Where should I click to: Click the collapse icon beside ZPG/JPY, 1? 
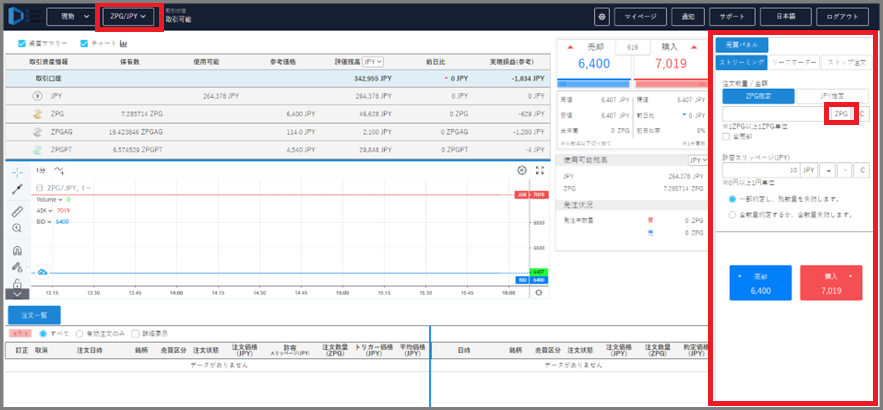pyautogui.click(x=39, y=188)
